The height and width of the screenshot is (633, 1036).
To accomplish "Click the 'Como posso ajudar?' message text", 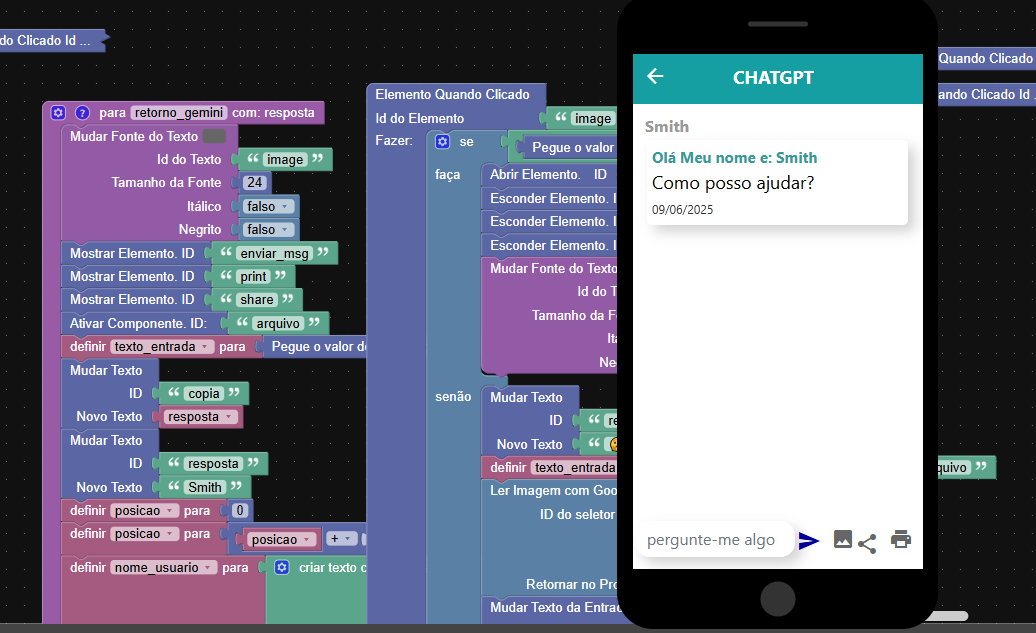I will pyautogui.click(x=733, y=183).
